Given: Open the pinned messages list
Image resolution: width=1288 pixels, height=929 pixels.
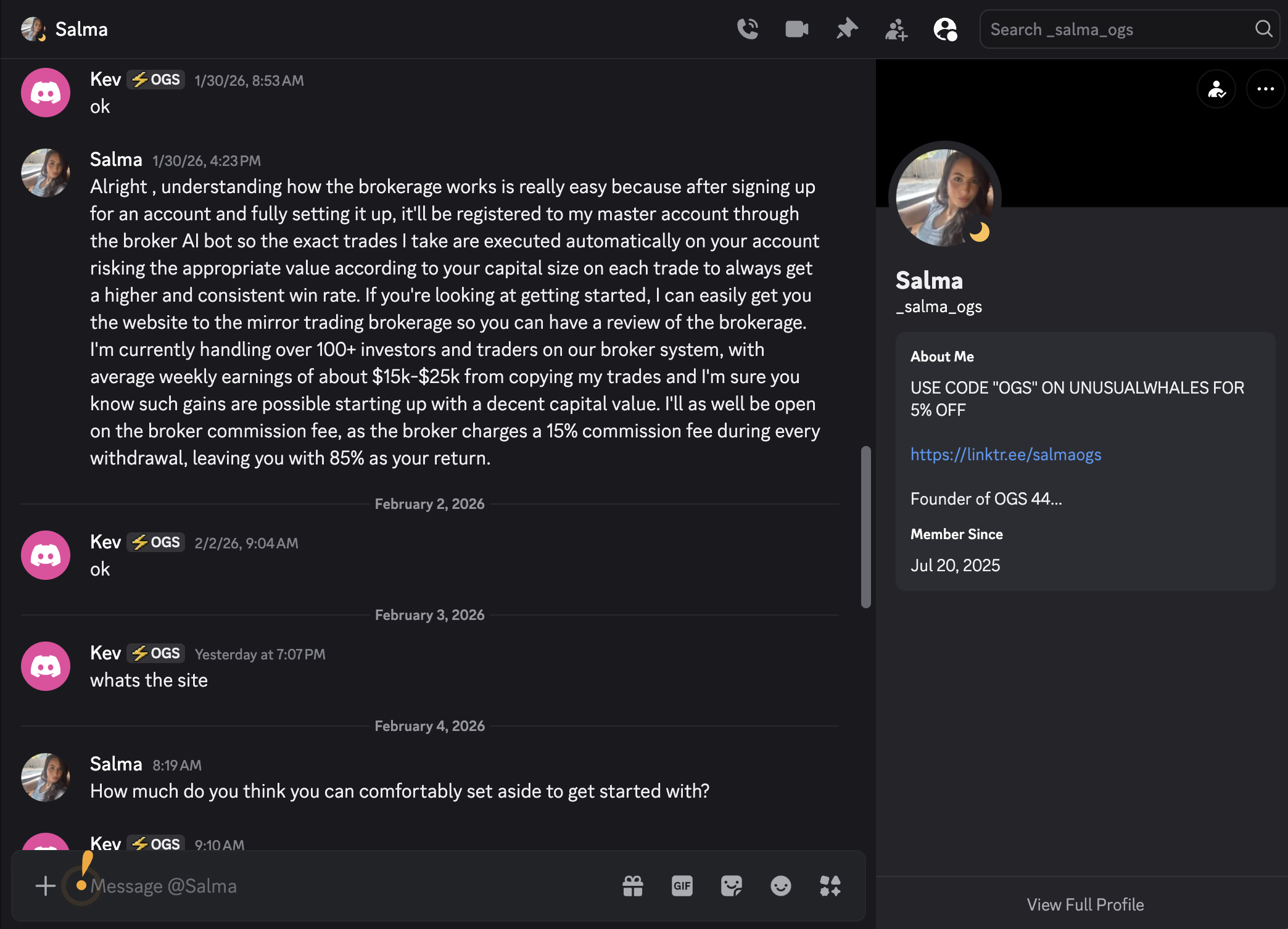Looking at the screenshot, I should 846,28.
